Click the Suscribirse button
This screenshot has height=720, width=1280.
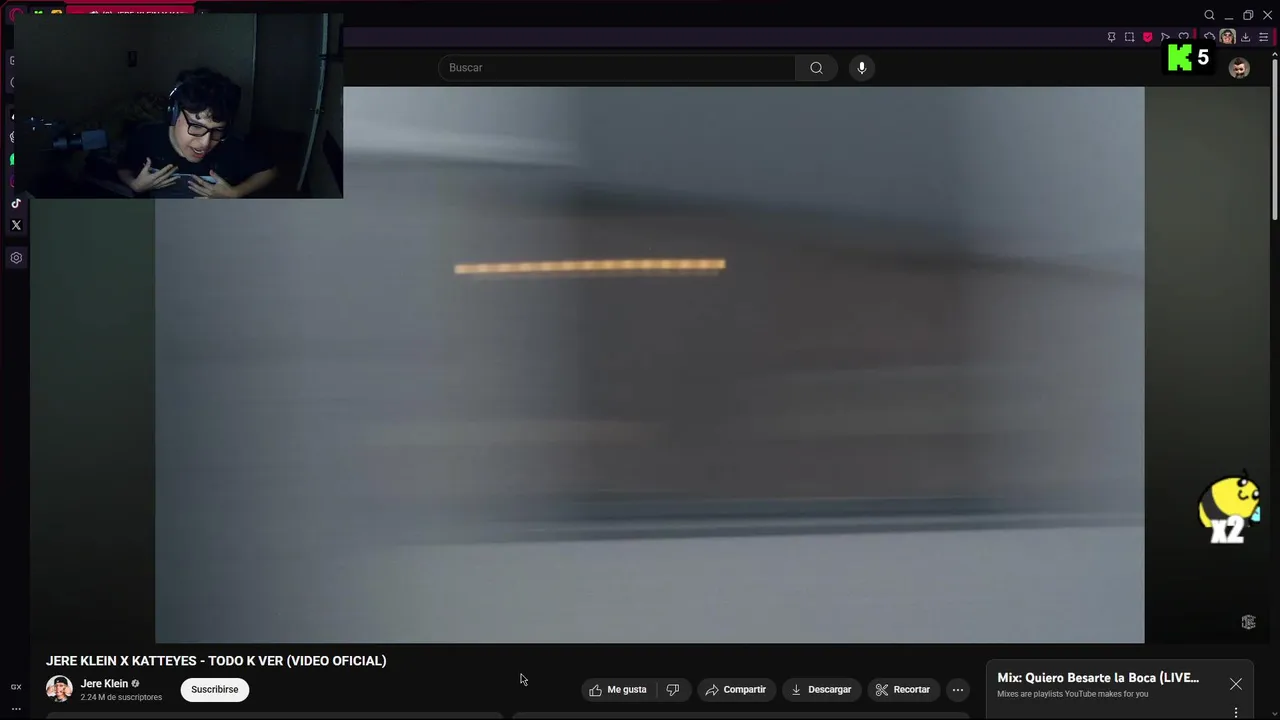(x=215, y=690)
